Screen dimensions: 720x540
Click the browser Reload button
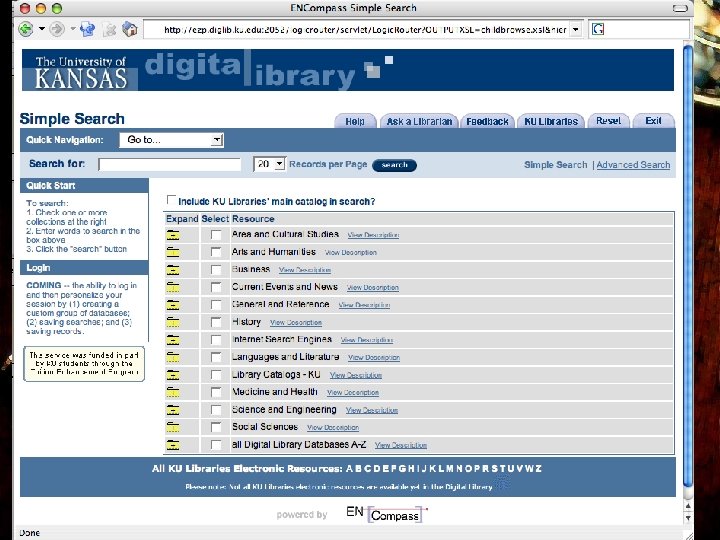coord(87,29)
